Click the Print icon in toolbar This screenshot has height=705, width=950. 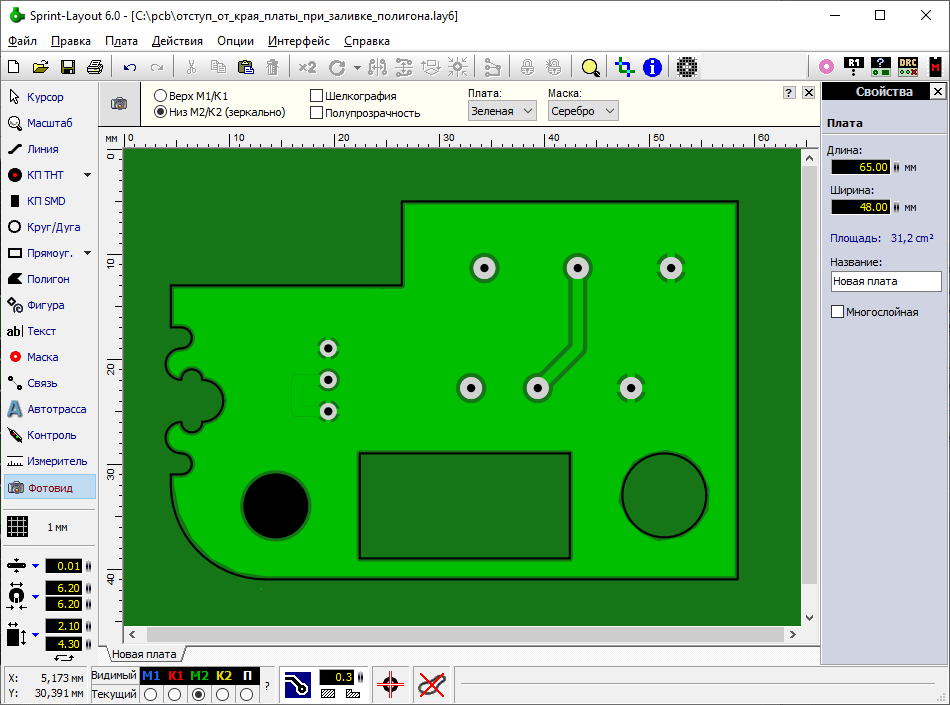(95, 67)
